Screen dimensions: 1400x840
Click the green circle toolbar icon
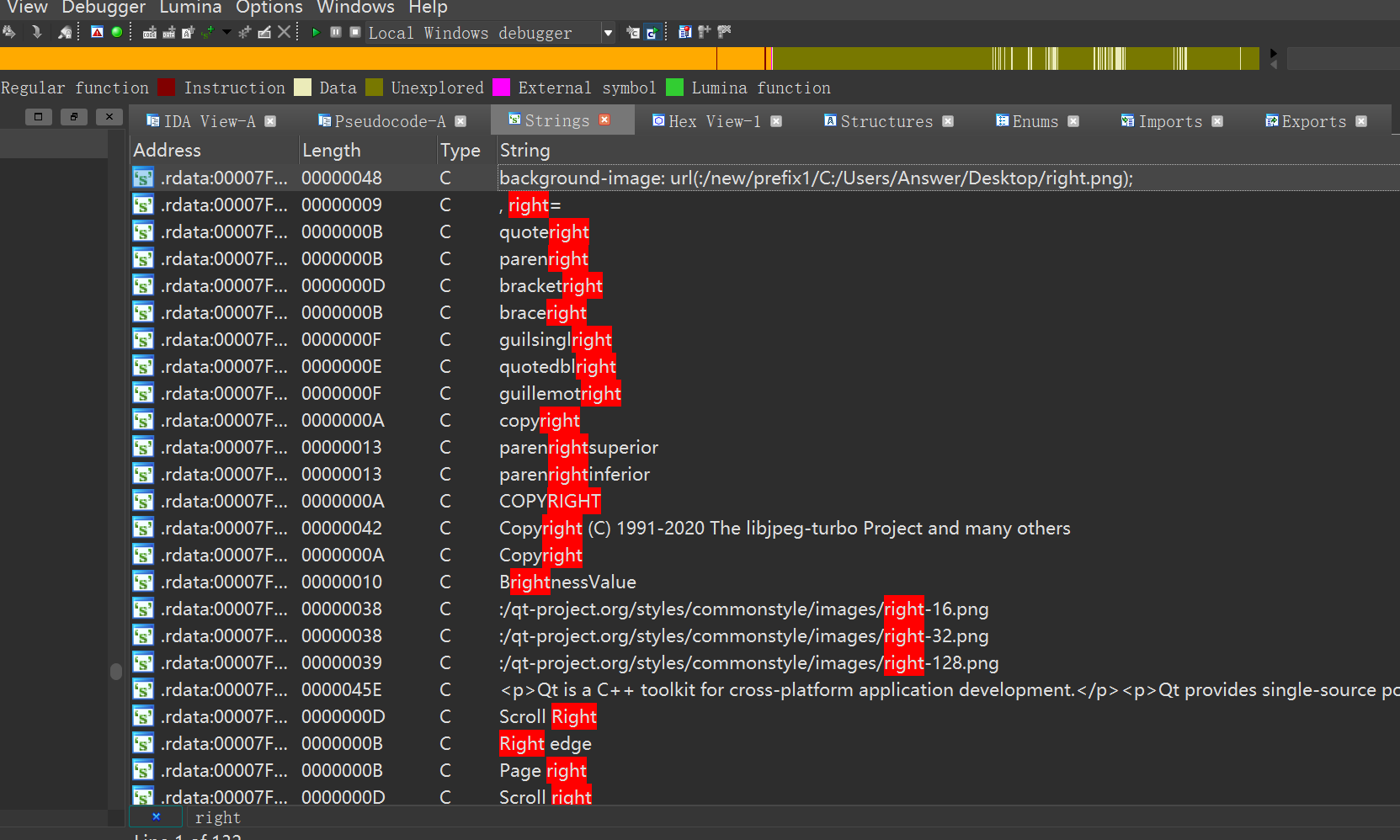click(117, 32)
